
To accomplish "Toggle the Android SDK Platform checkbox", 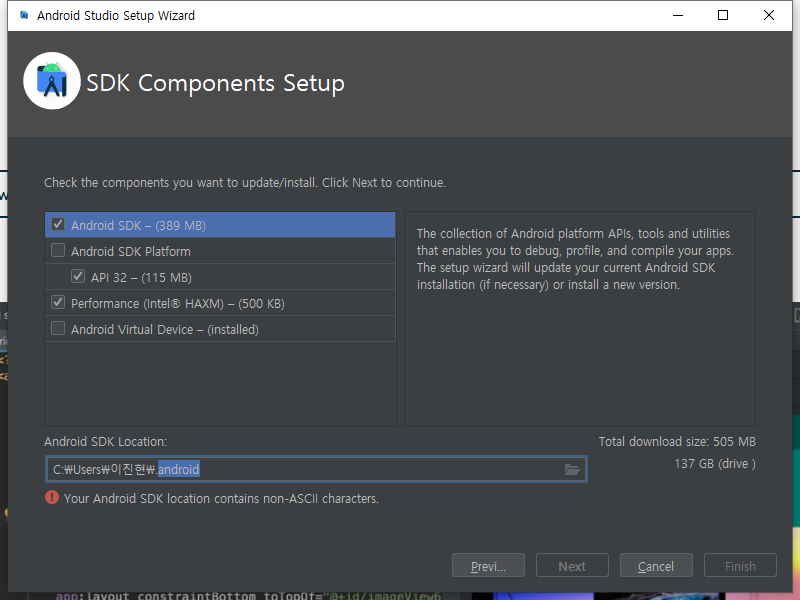I will click(x=58, y=251).
